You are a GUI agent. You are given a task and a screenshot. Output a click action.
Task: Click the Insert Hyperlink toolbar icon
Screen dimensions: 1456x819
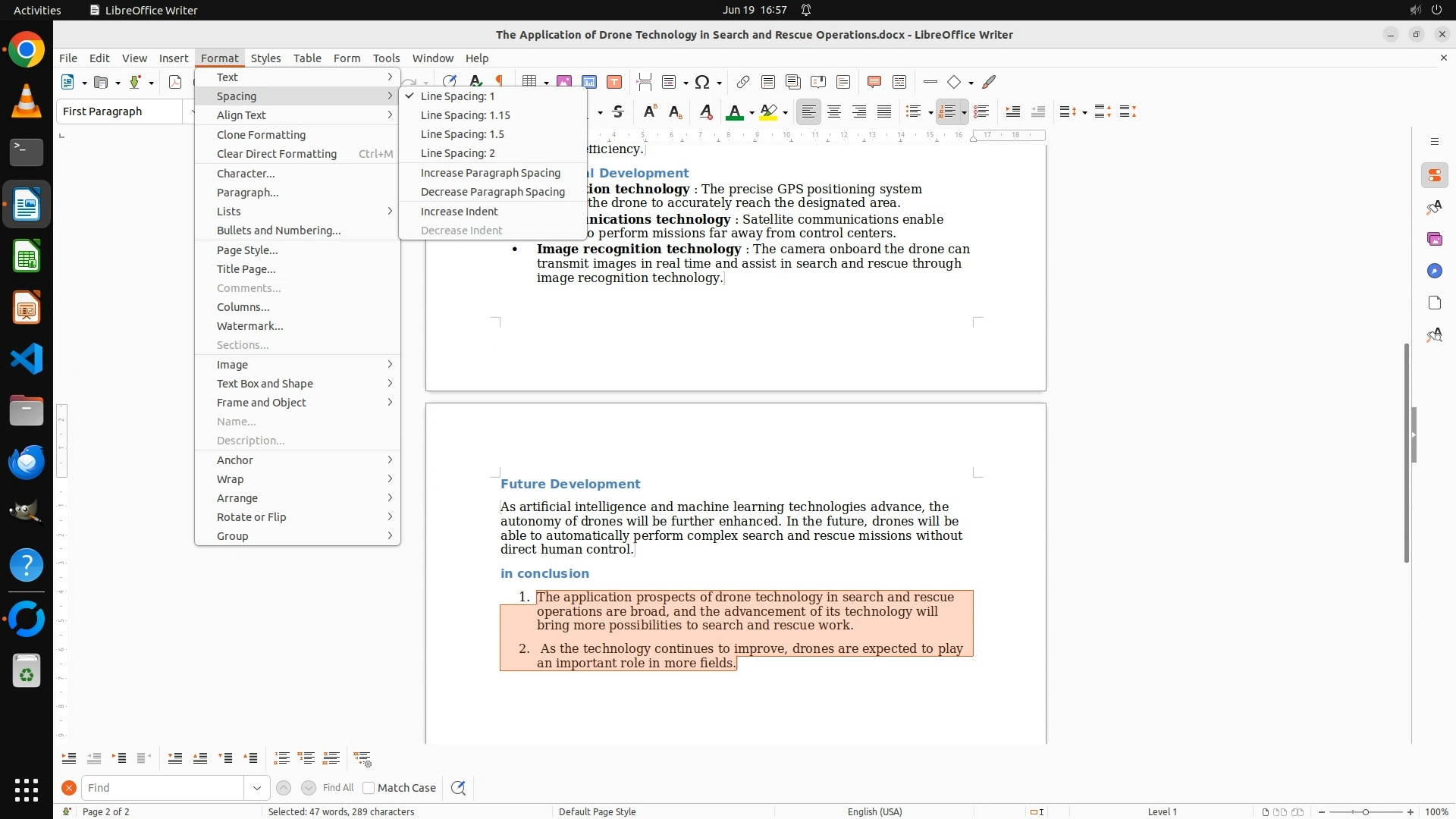[743, 82]
